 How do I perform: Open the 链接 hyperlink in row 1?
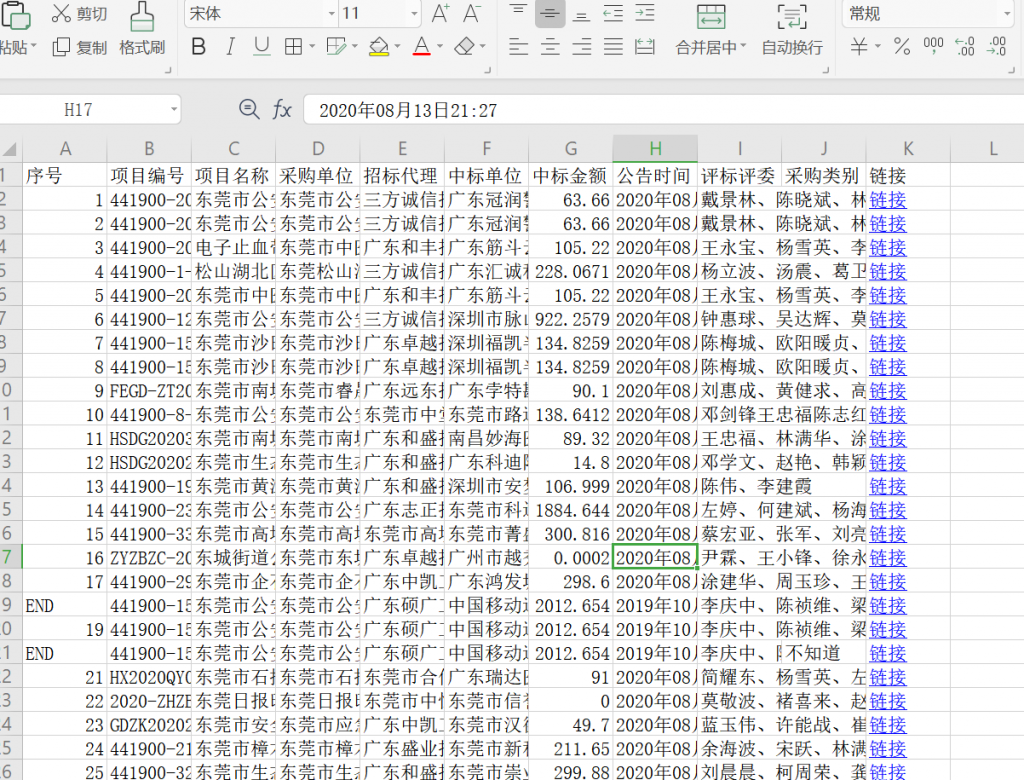click(888, 199)
